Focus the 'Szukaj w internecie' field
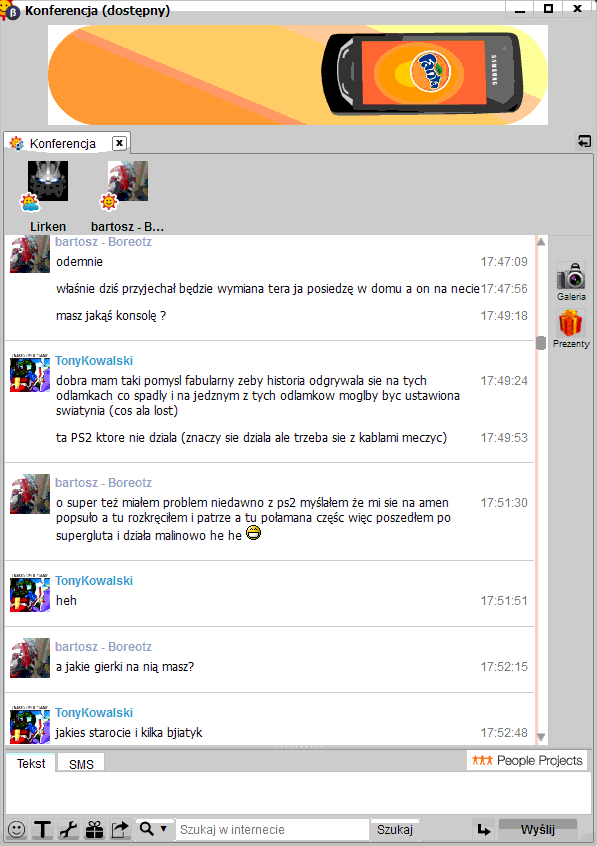 [x=272, y=829]
